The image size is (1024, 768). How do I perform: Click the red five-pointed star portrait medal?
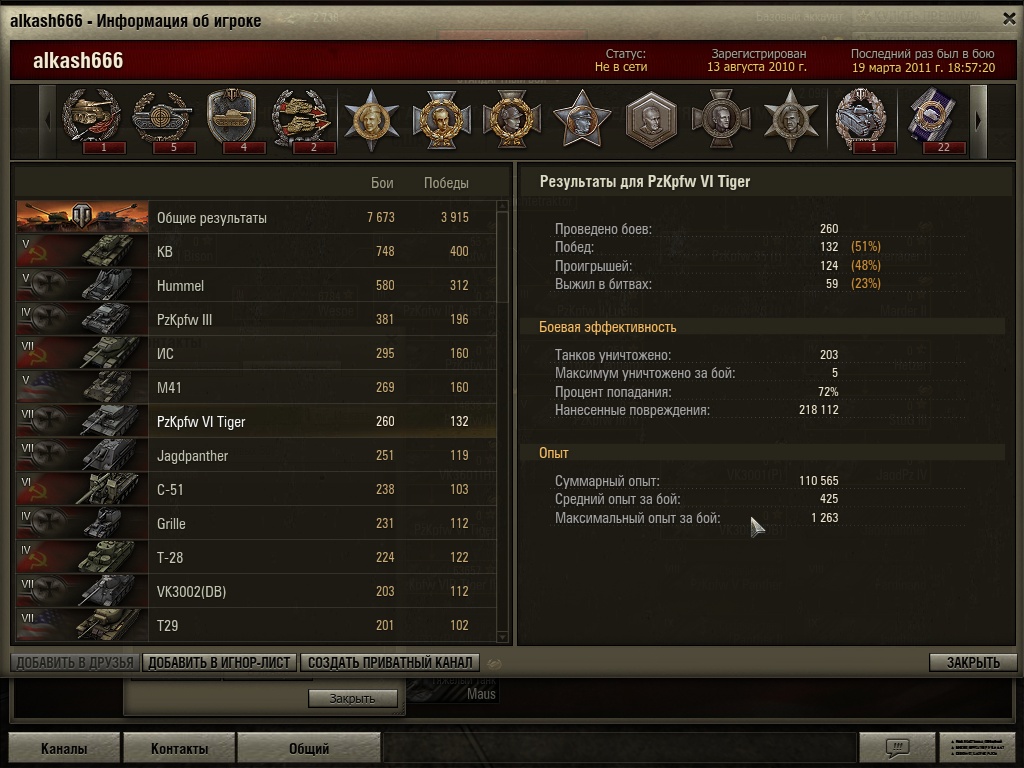pyautogui.click(x=581, y=119)
